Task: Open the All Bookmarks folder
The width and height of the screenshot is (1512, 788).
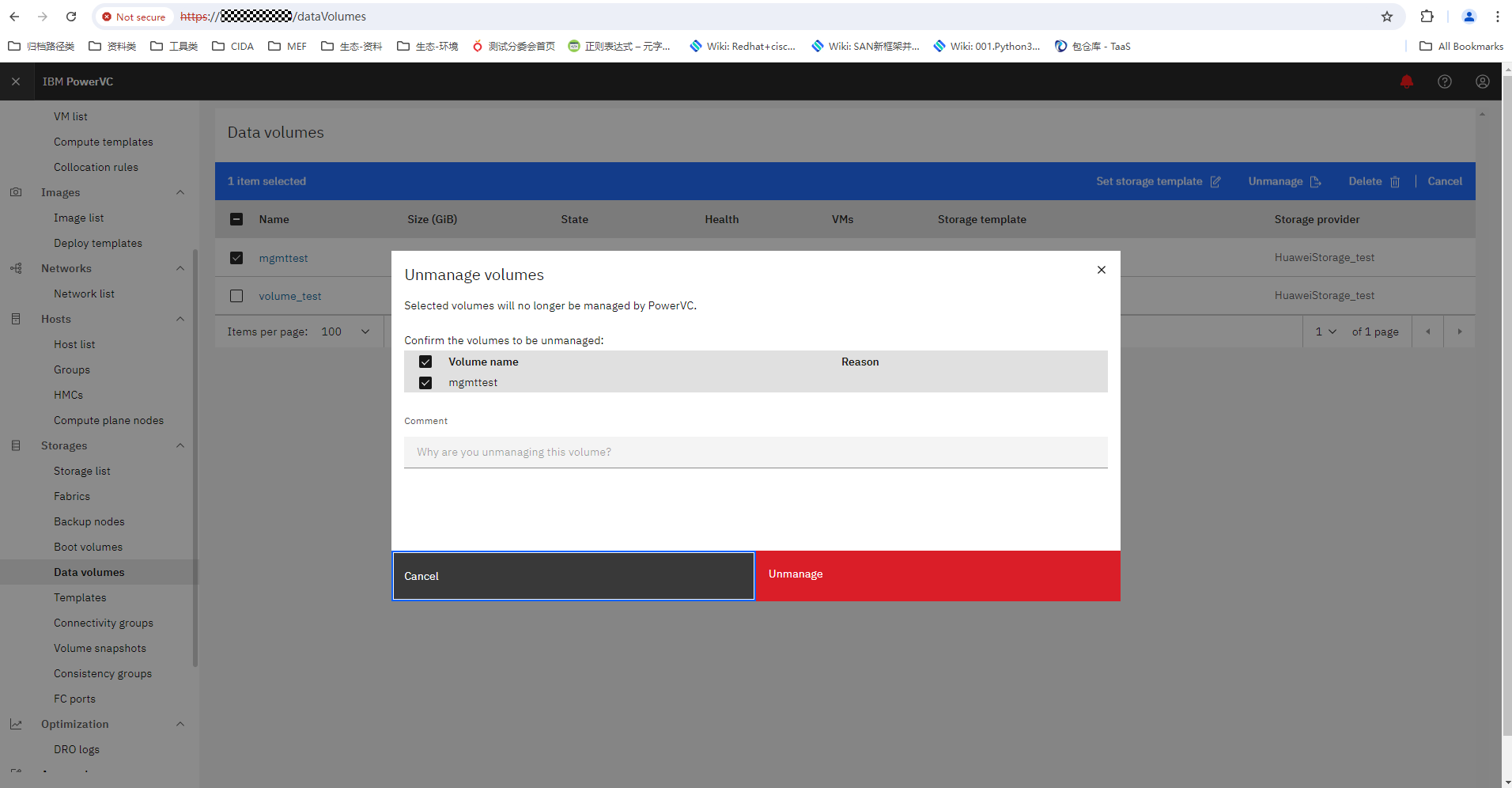Action: tap(1461, 46)
